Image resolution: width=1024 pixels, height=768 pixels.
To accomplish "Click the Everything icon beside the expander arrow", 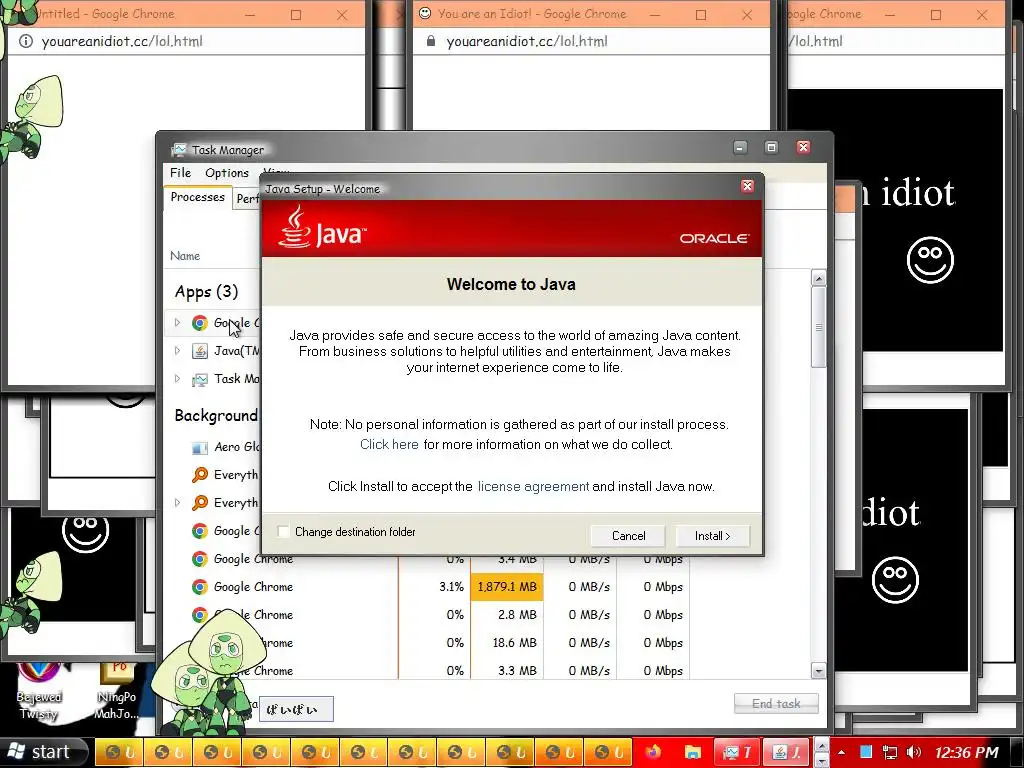I will point(200,503).
